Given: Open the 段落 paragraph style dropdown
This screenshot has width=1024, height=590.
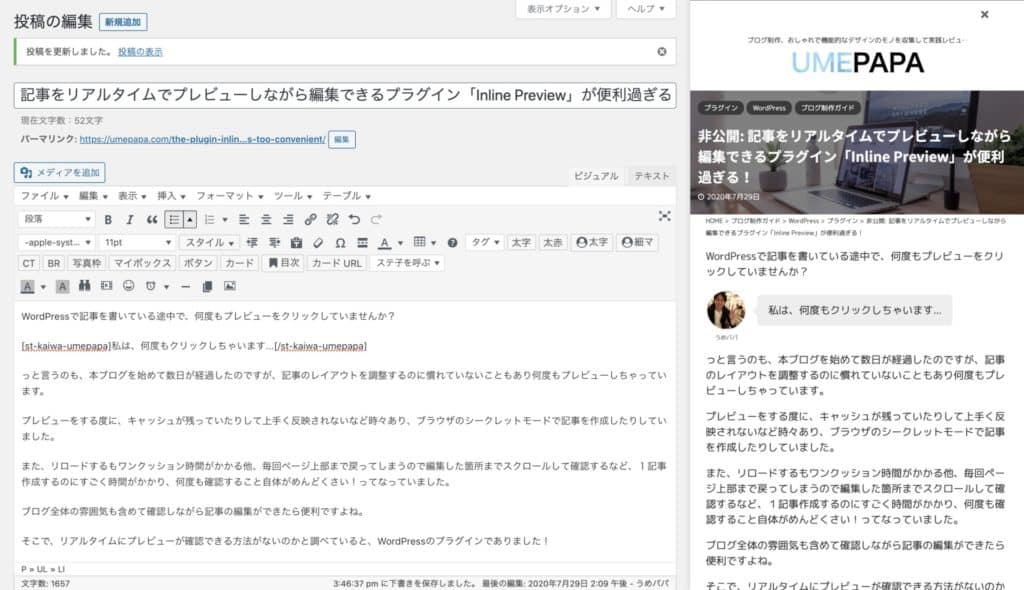Looking at the screenshot, I should 55,219.
